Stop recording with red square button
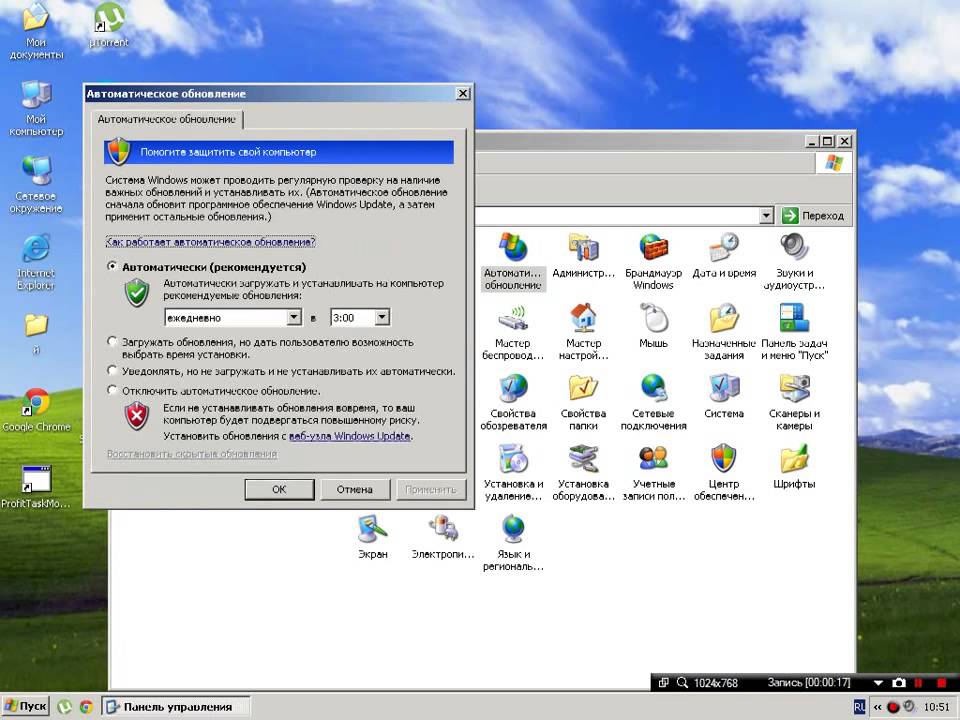This screenshot has height=720, width=960. coord(941,683)
